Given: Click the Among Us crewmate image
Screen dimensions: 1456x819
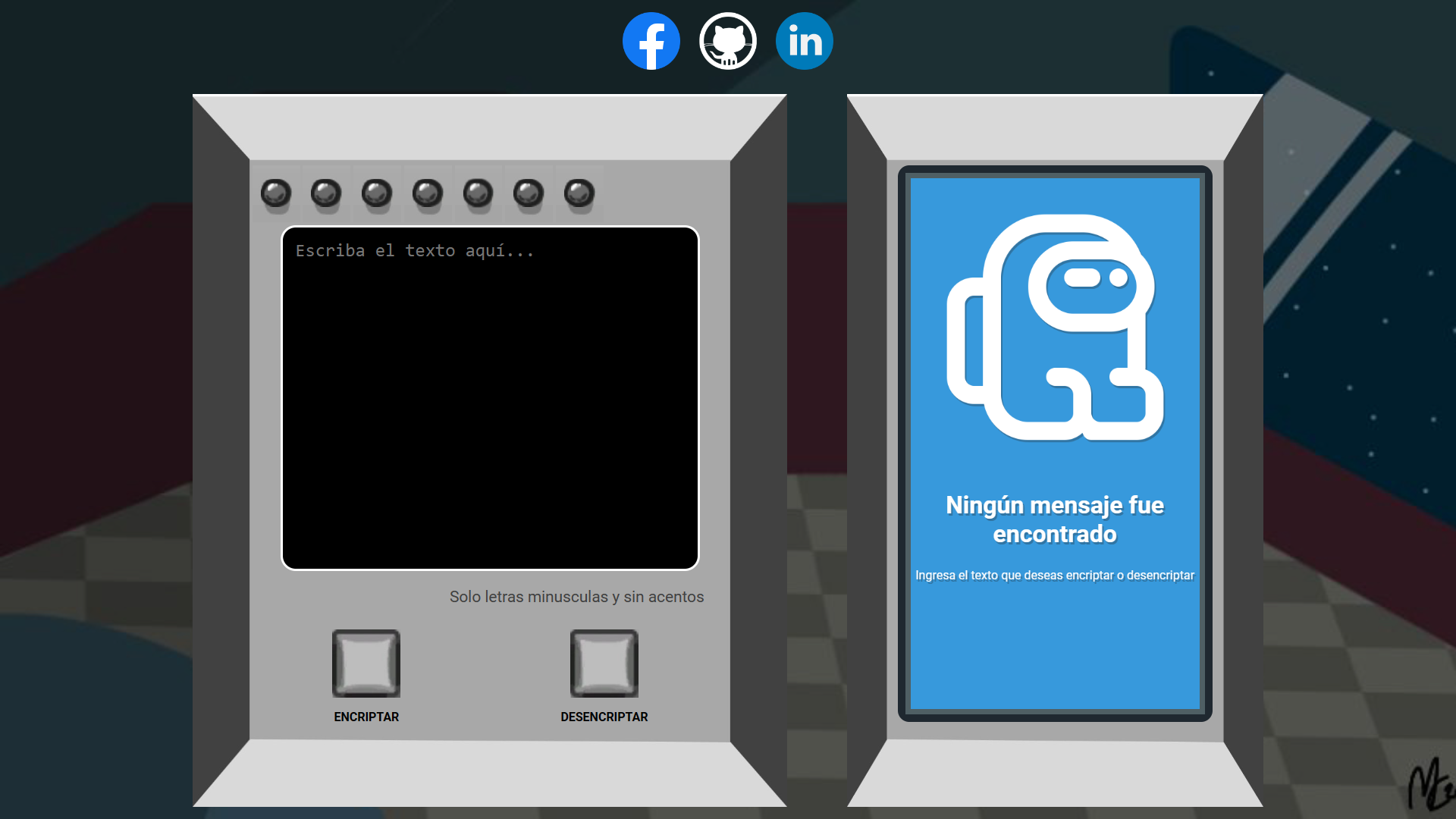Looking at the screenshot, I should 1055,328.
